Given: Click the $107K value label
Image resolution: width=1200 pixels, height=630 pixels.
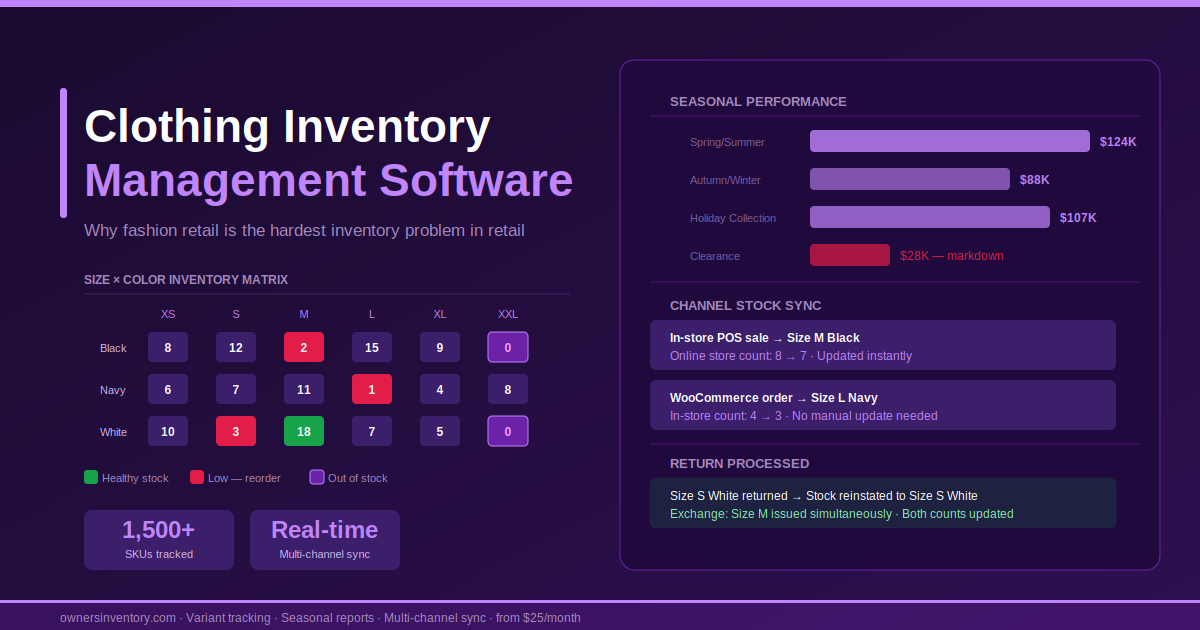Looking at the screenshot, I should click(x=1078, y=218).
